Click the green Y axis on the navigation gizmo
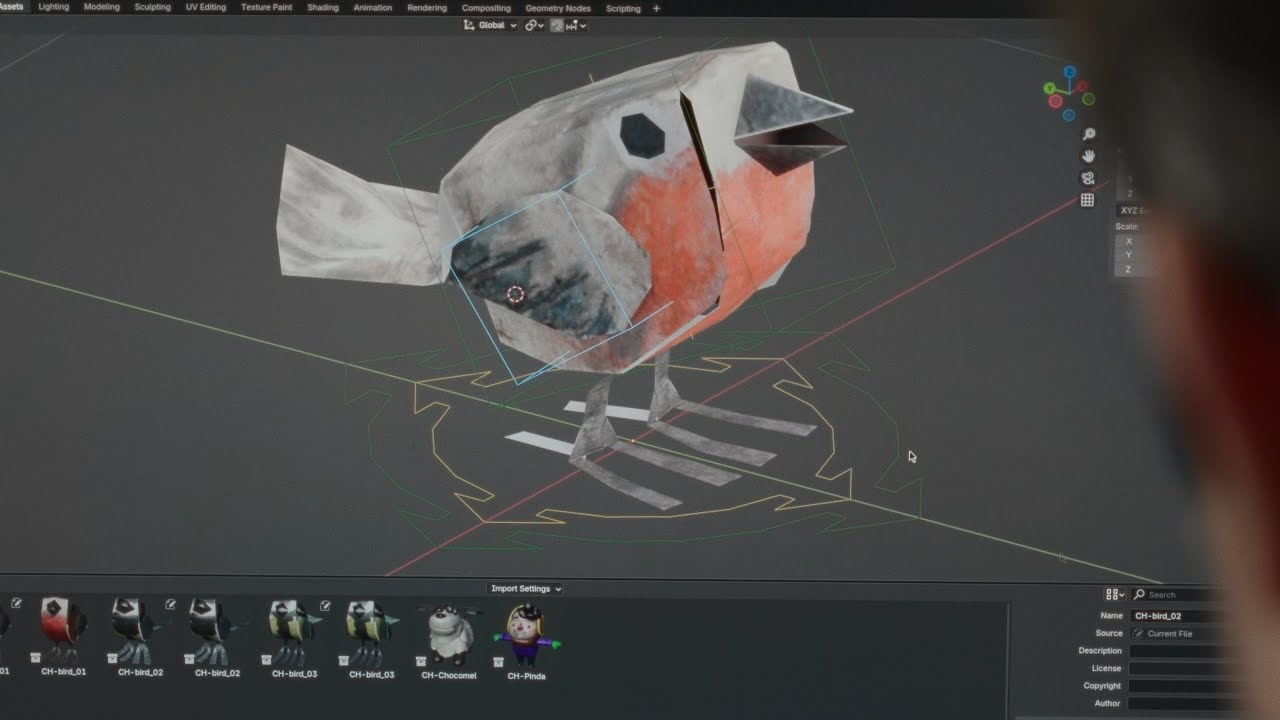1280x720 pixels. (1051, 89)
